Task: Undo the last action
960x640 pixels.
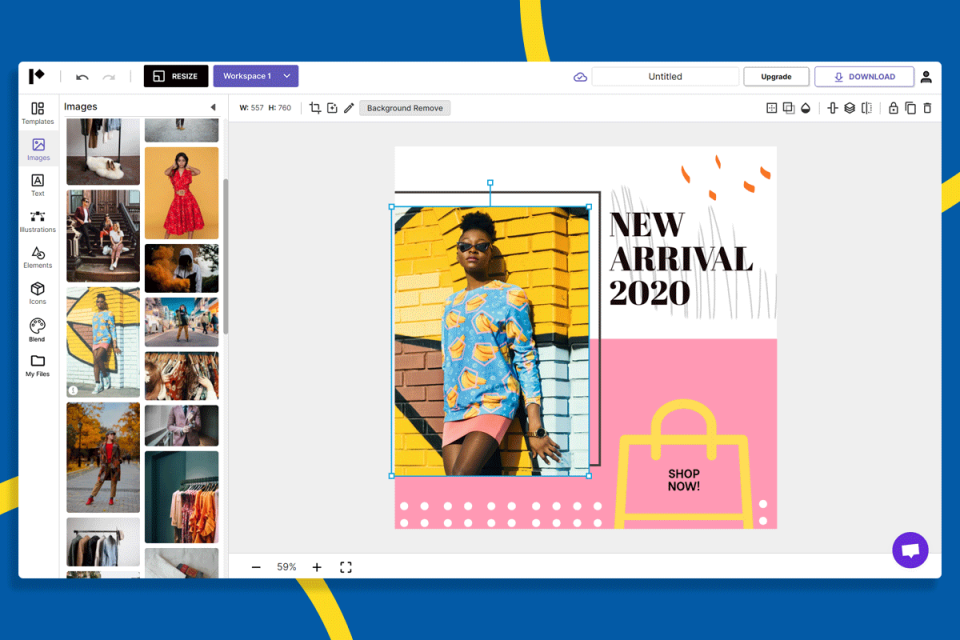Action: [x=84, y=76]
